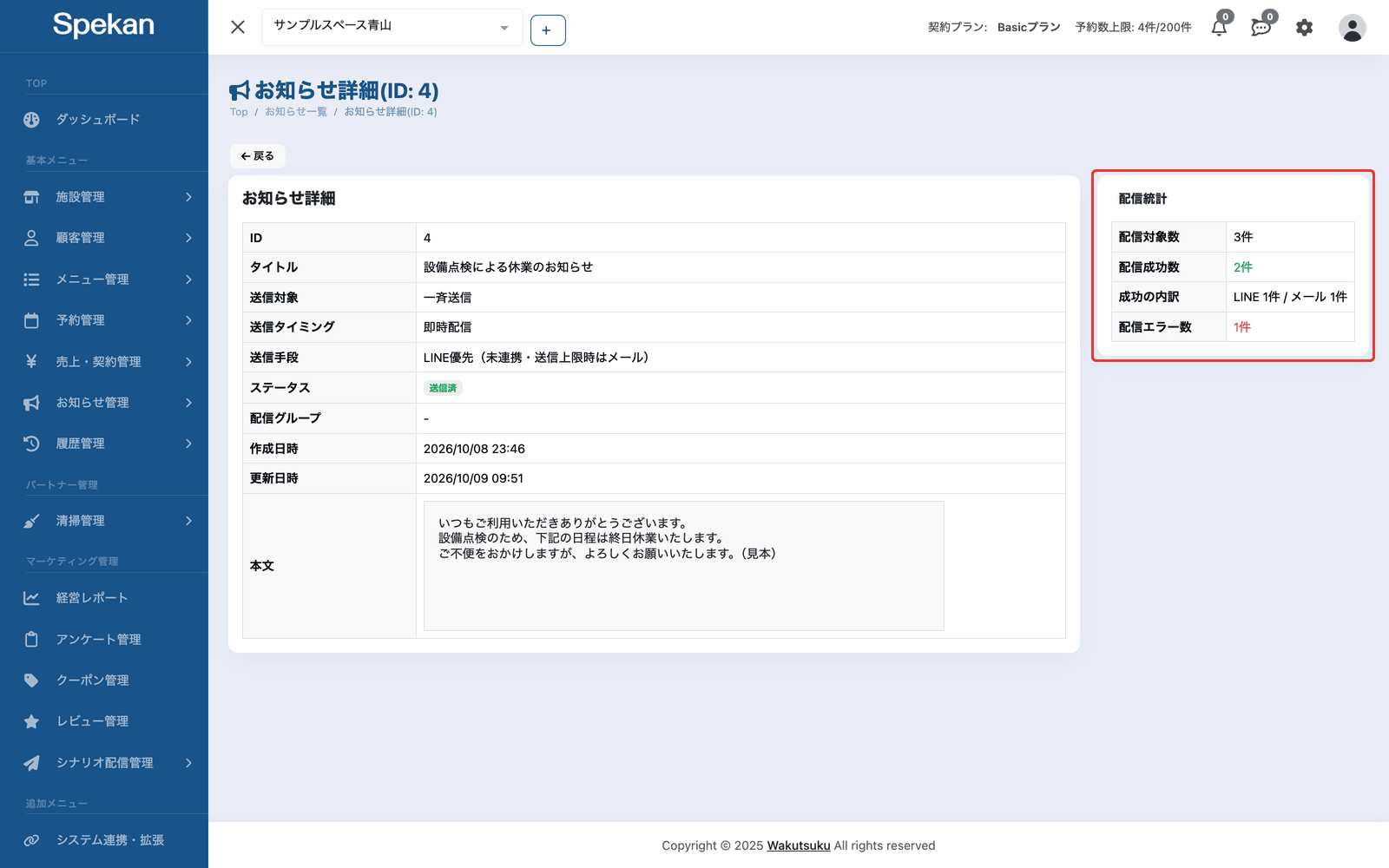This screenshot has height=868, width=1389.
Task: Click the 清掃管理 broom icon
Action: tap(31, 521)
